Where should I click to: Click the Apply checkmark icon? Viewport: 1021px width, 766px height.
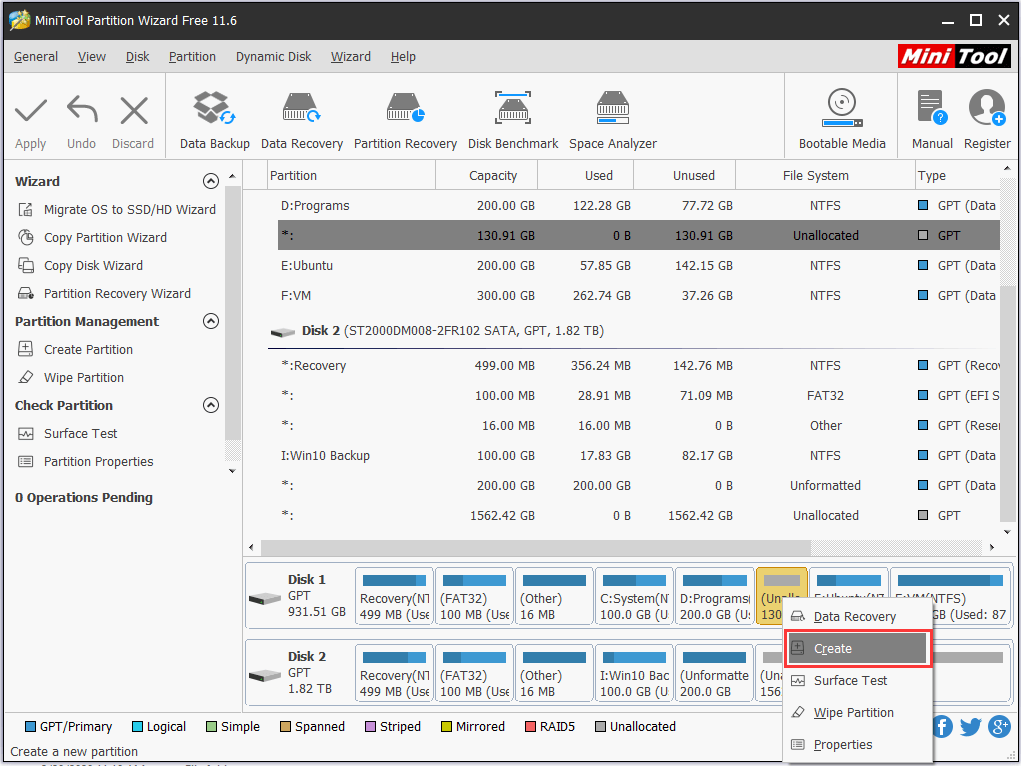[31, 110]
